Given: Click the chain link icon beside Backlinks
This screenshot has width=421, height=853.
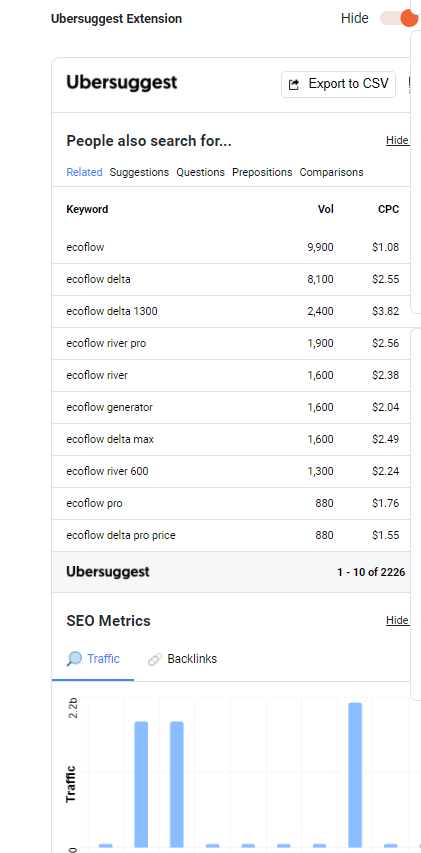Looking at the screenshot, I should pyautogui.click(x=154, y=659).
